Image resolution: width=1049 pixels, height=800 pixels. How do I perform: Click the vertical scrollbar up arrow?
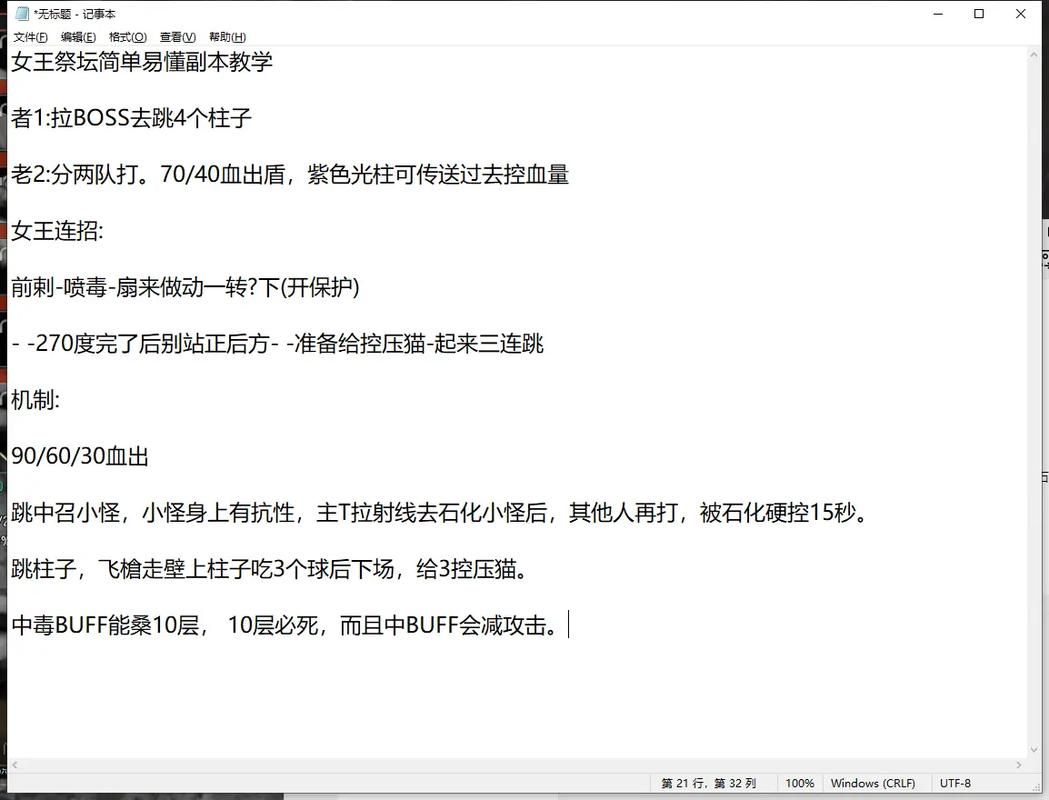pyautogui.click(x=1034, y=56)
